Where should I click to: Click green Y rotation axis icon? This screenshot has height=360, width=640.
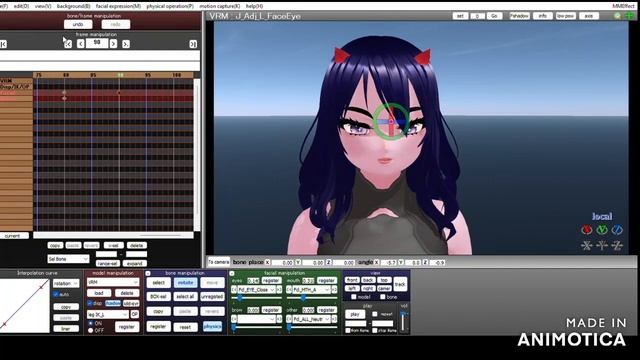pos(602,230)
